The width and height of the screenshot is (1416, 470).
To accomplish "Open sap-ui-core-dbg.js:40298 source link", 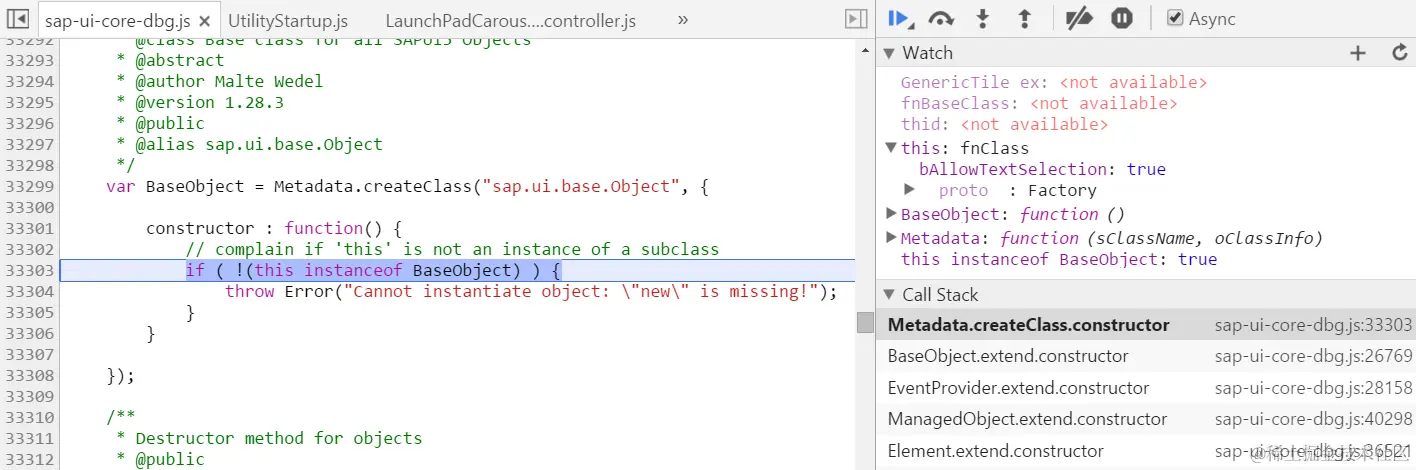I will coord(1313,418).
